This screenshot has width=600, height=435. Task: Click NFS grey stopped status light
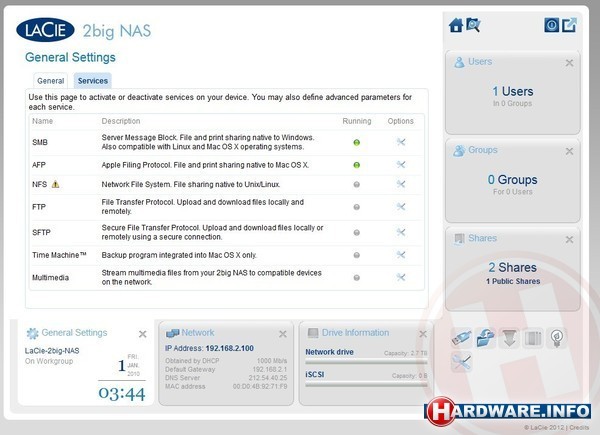pos(356,184)
